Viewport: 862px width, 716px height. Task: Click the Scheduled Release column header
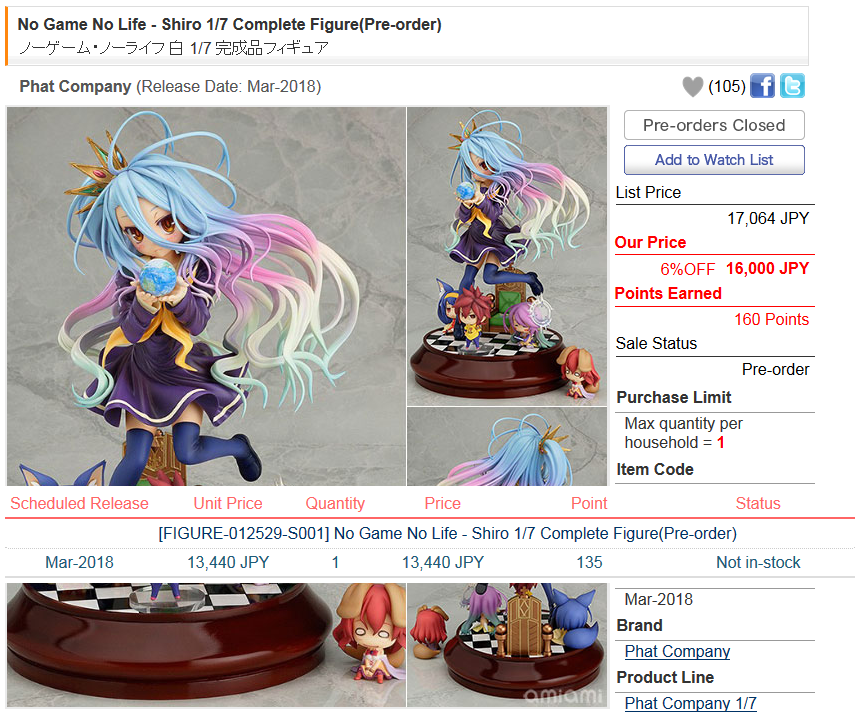pos(80,503)
